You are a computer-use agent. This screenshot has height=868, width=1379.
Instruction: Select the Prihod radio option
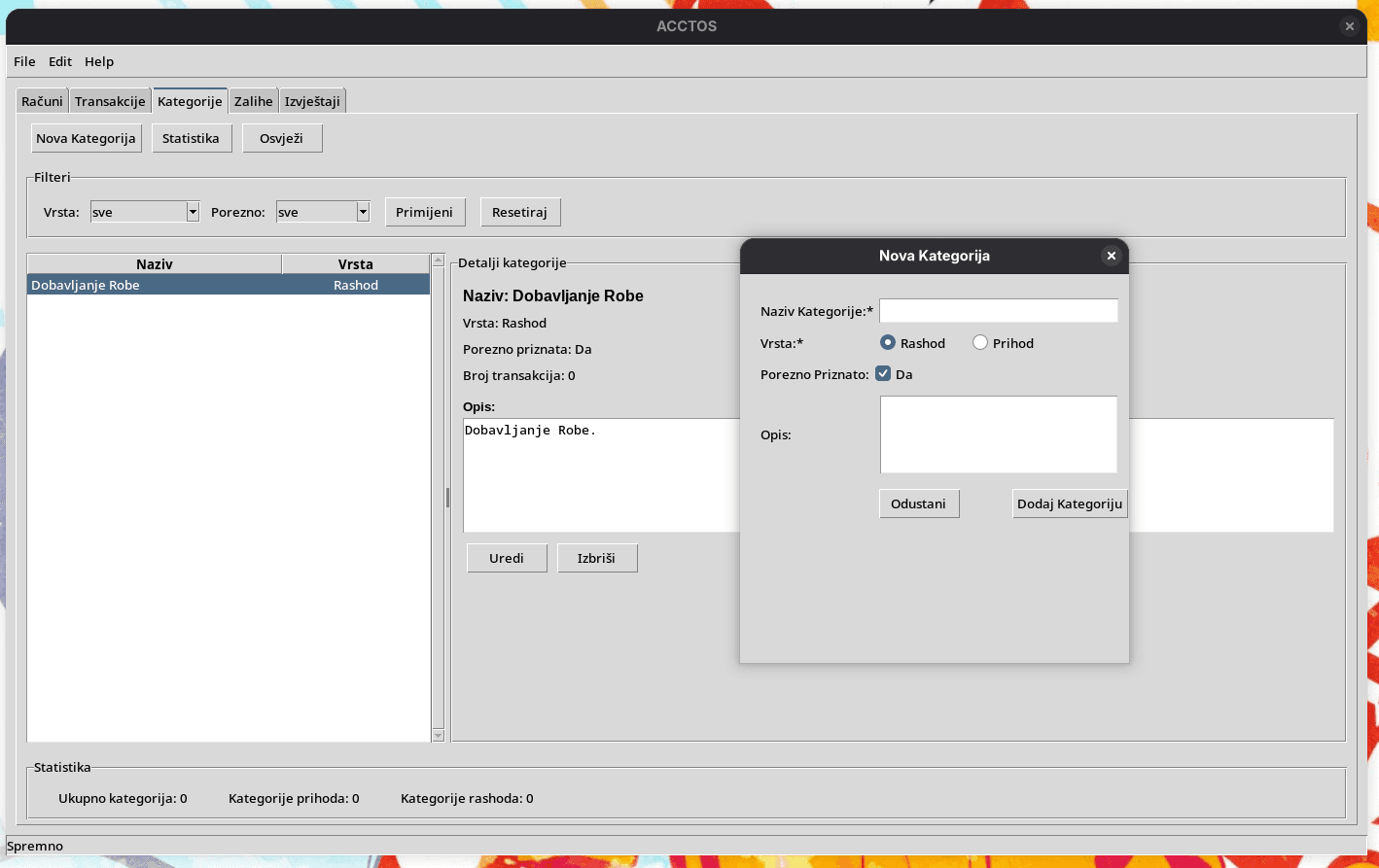(980, 343)
